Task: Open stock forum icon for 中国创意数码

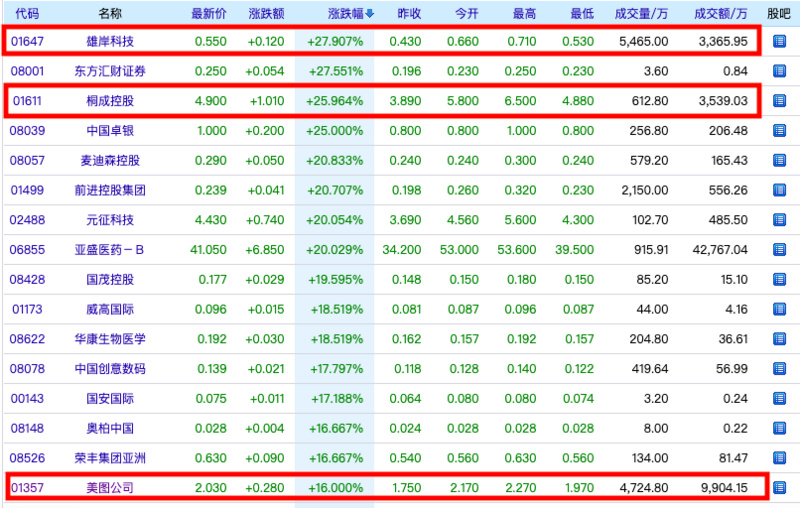Action: 779,368
